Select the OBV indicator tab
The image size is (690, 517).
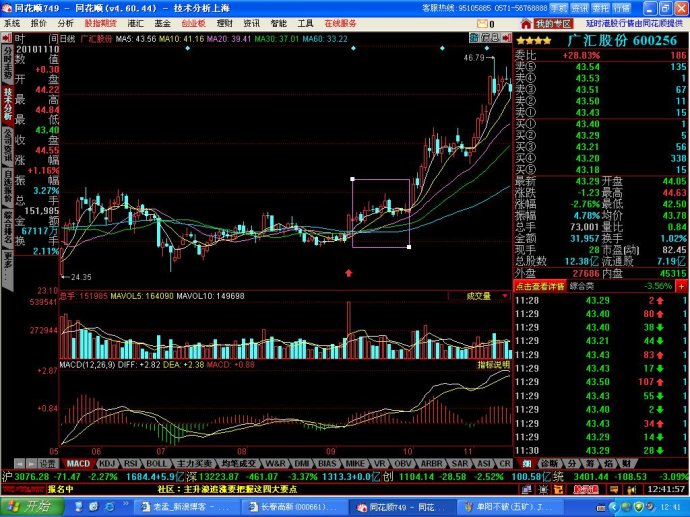tap(402, 463)
